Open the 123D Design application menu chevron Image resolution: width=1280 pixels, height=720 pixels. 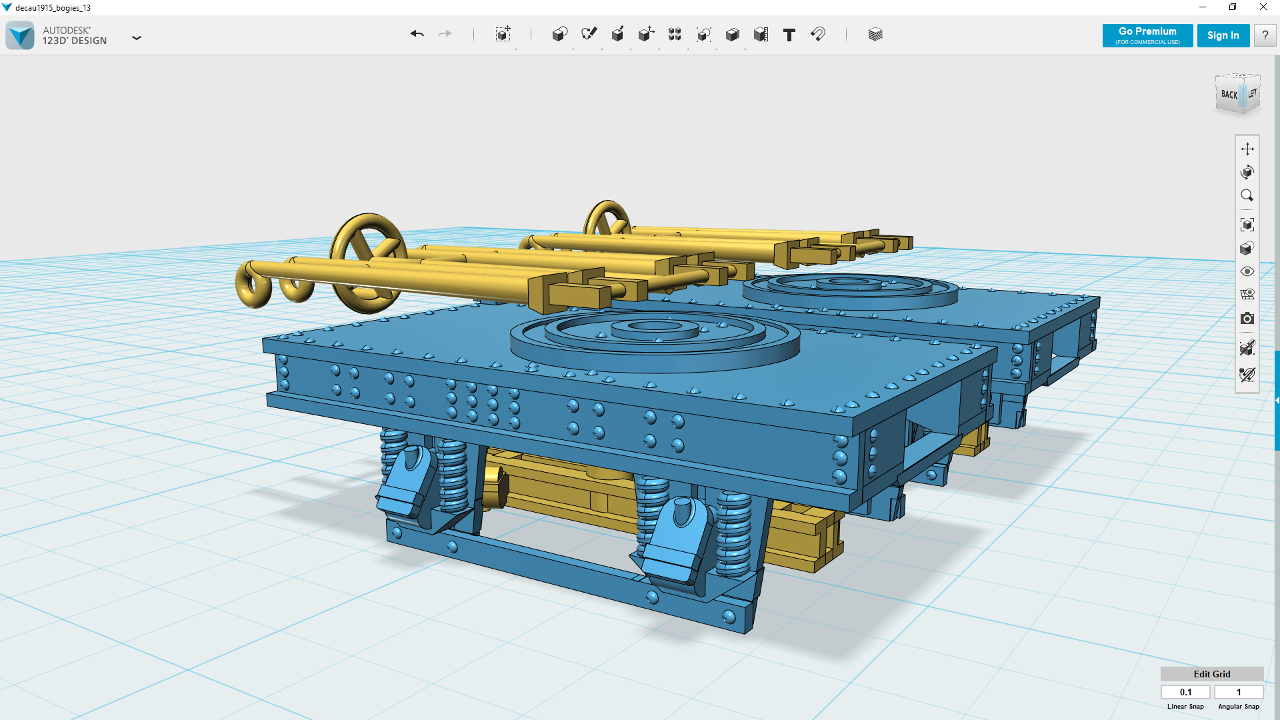click(137, 38)
